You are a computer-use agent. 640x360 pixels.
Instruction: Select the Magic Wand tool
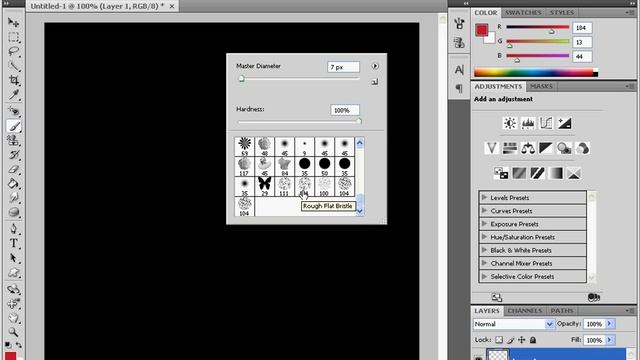click(13, 66)
